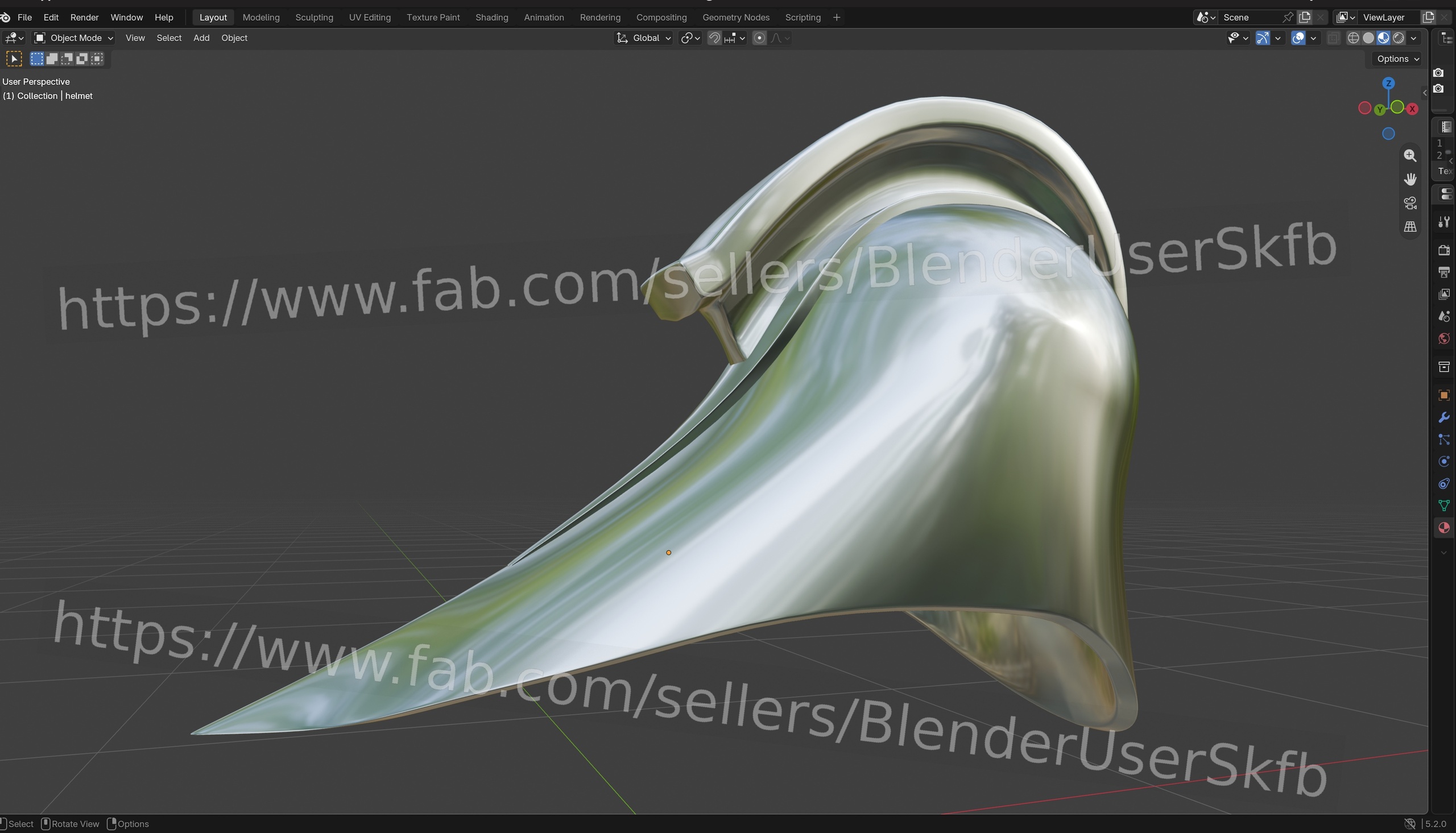Select the Extend selection mode icon

tap(52, 59)
